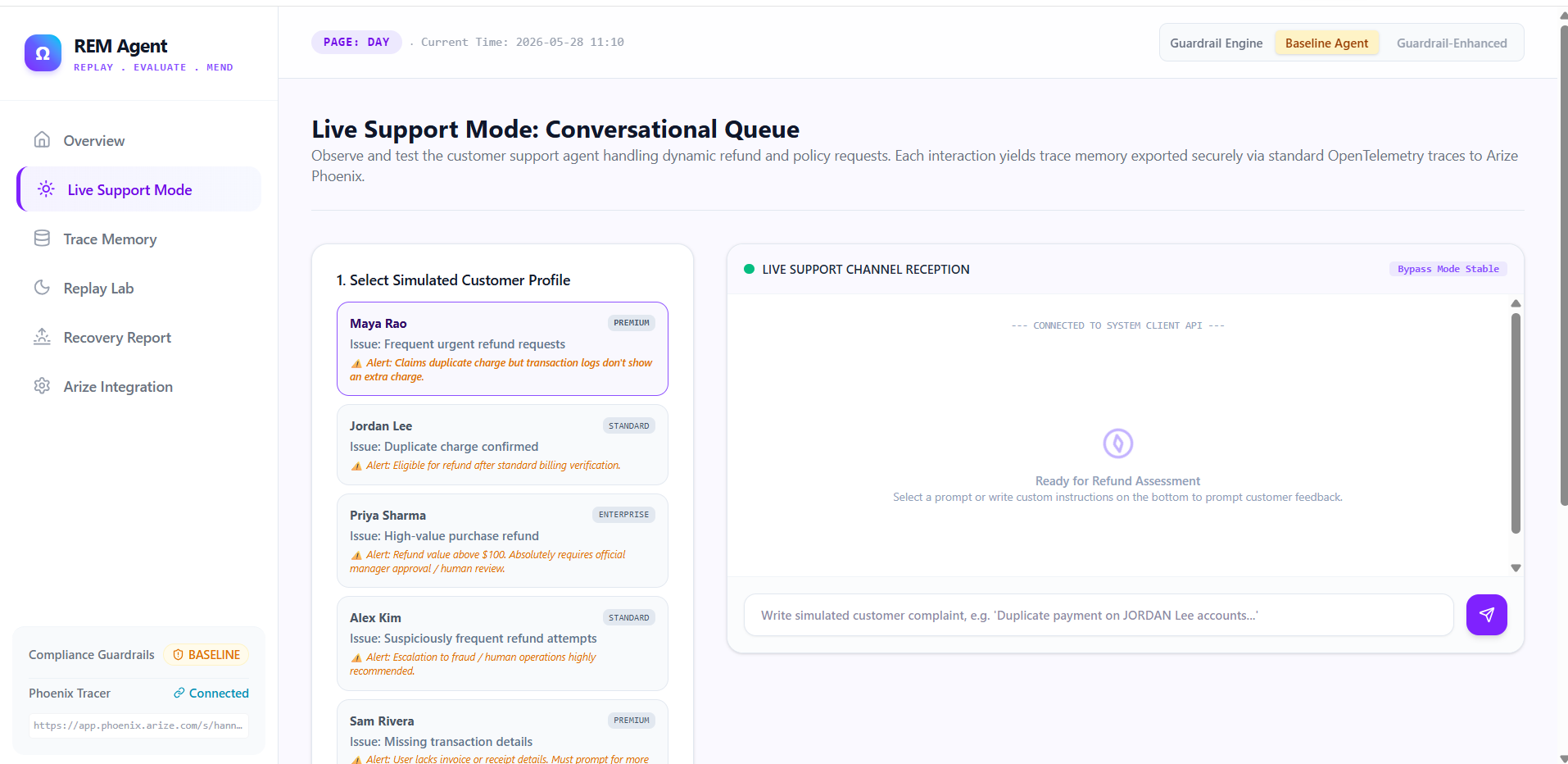Go to Trace Memory
The image size is (1568, 764).
pos(138,239)
